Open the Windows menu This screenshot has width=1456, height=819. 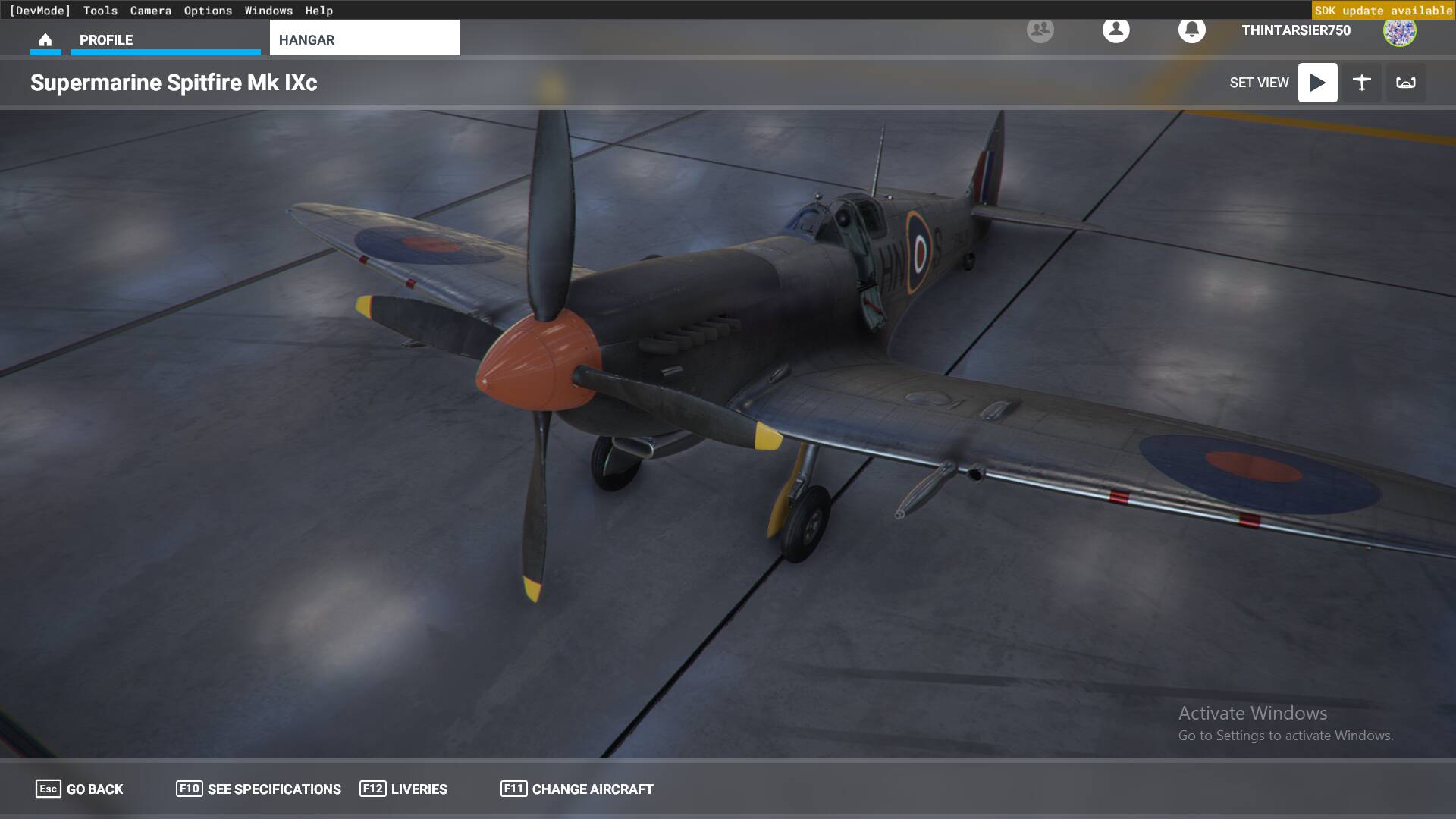268,11
